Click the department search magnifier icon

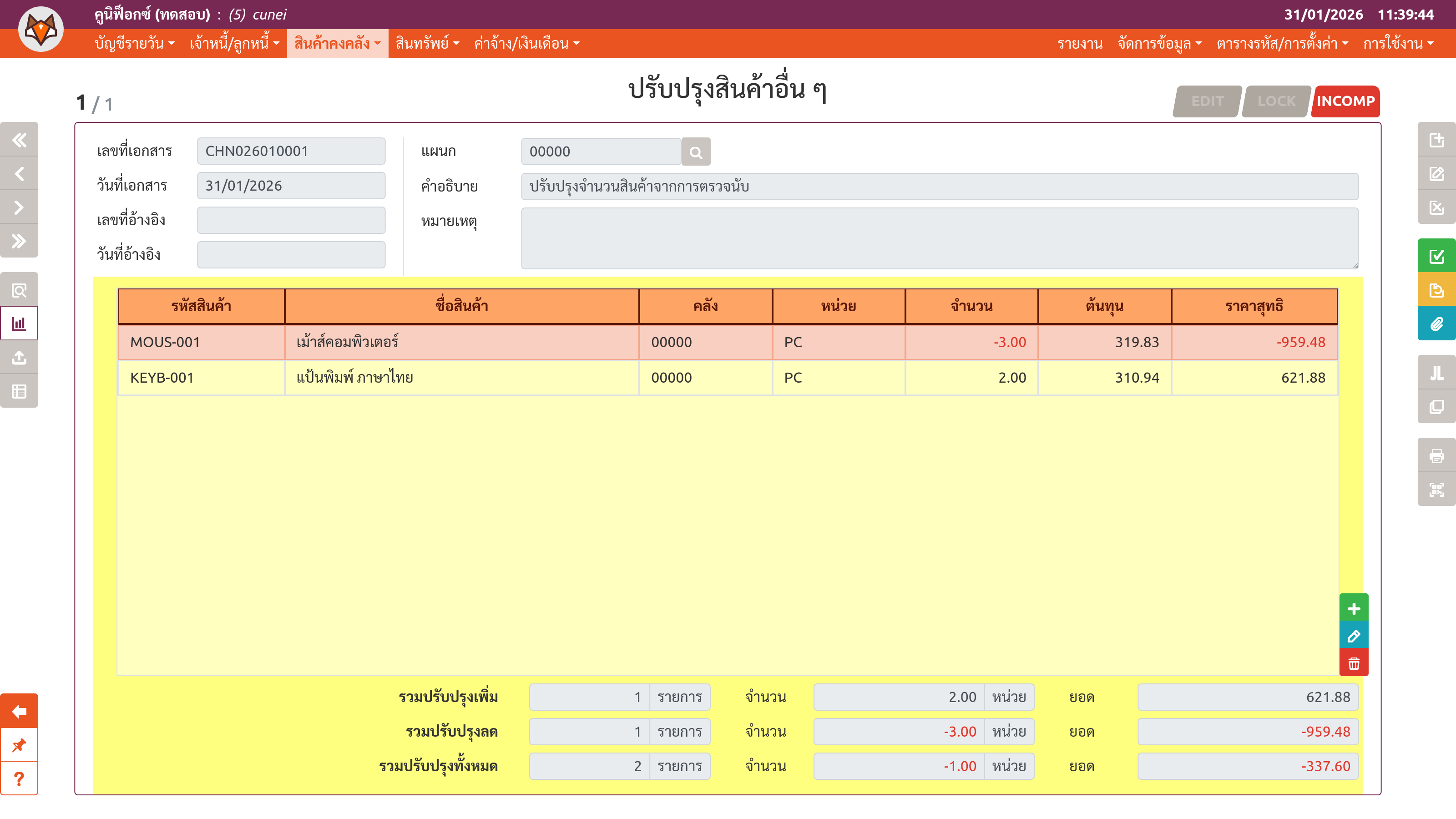coord(695,152)
